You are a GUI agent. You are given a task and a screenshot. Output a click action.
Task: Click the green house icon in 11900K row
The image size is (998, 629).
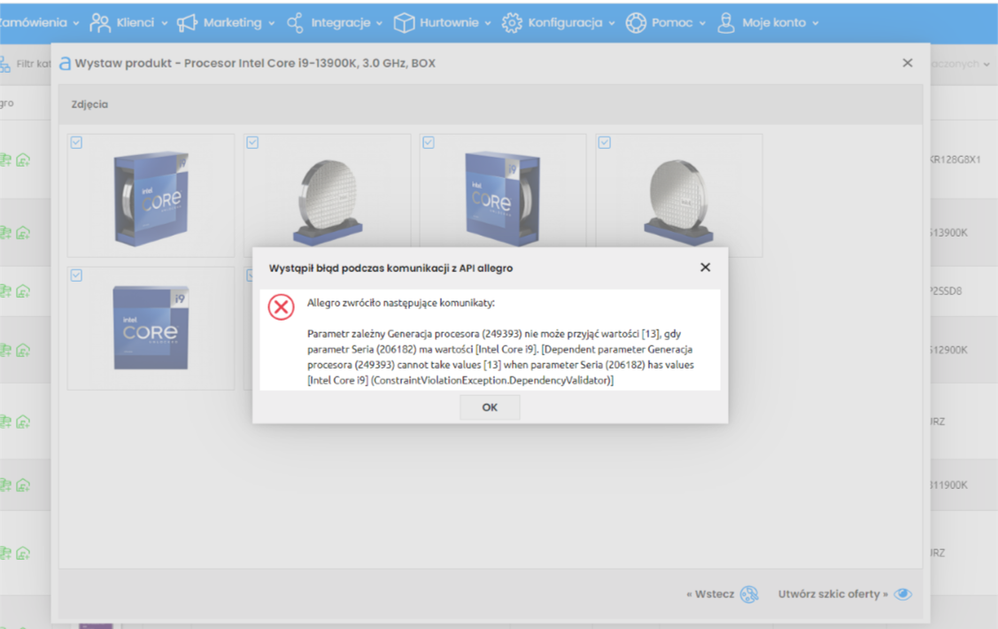23,485
